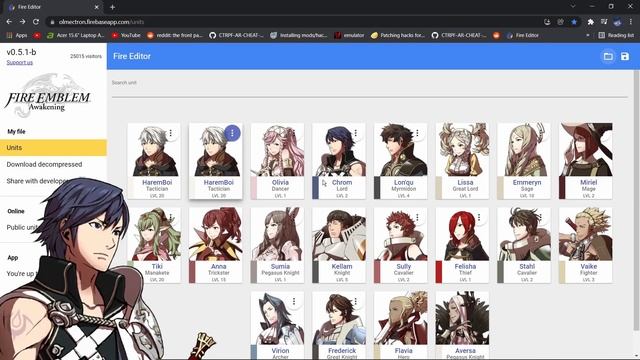
Task: Open the Vaike Fighter unit card
Action: [x=585, y=245]
